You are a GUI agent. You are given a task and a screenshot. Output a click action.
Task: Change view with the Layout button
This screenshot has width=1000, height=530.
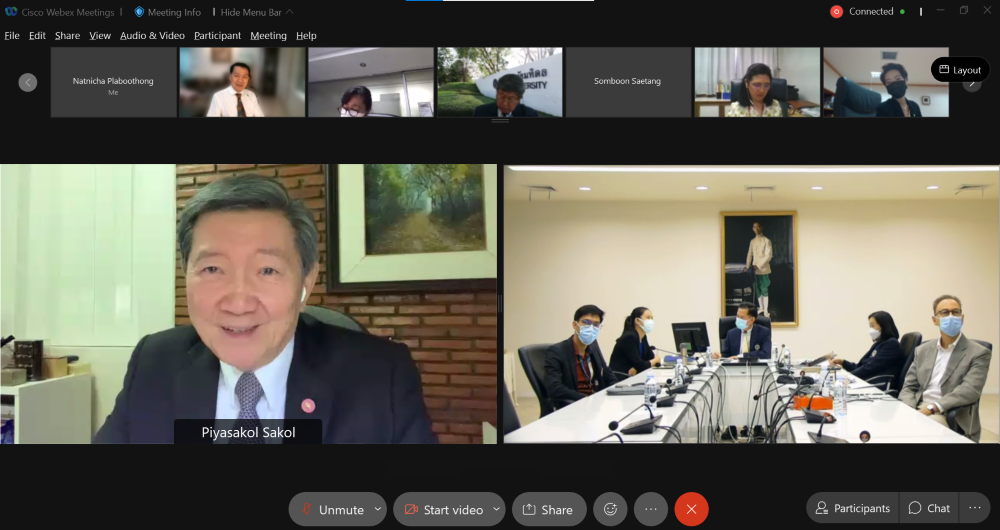959,70
